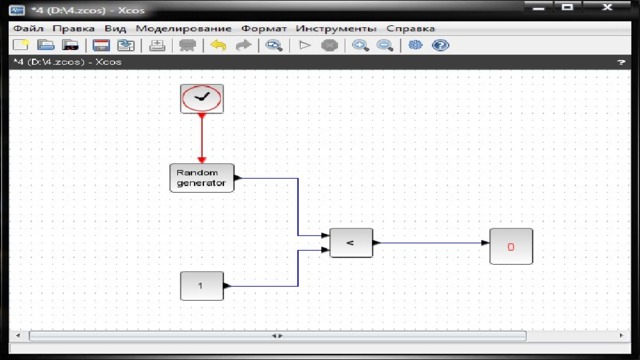Select the display block showing red 0
Screen dimensions: 640x360
pos(511,246)
